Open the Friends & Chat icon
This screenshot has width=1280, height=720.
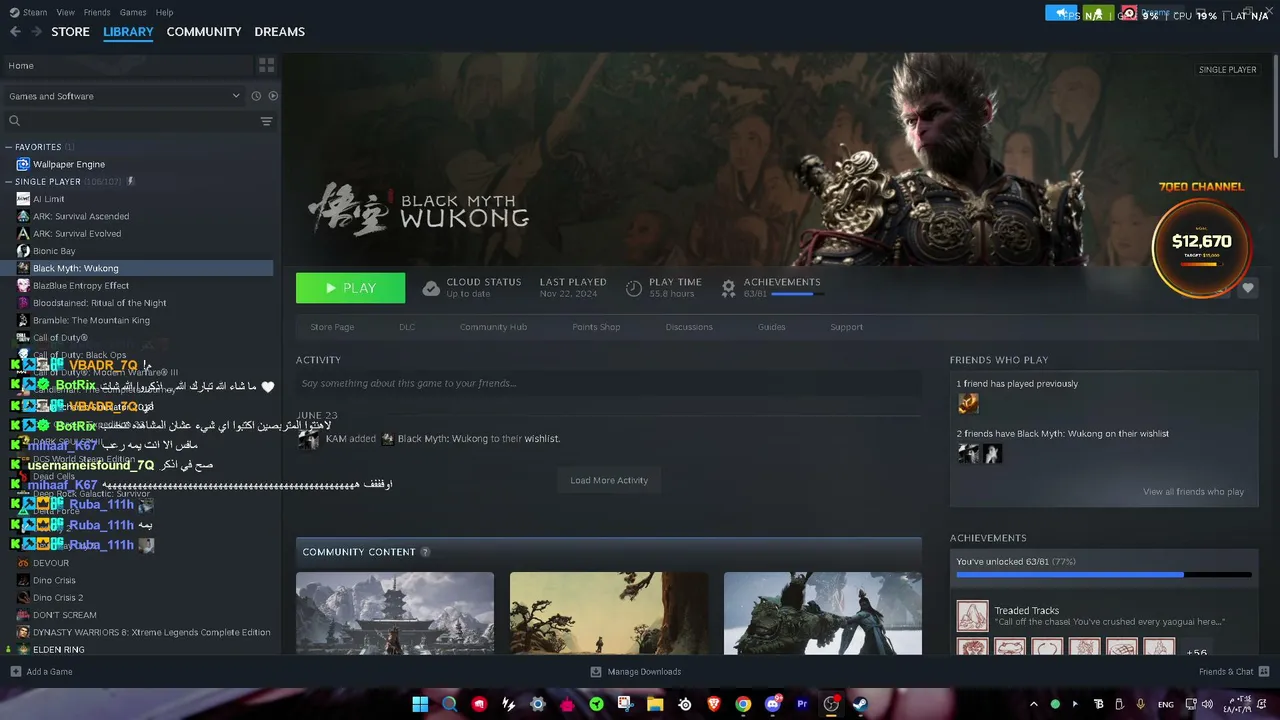click(x=1264, y=672)
